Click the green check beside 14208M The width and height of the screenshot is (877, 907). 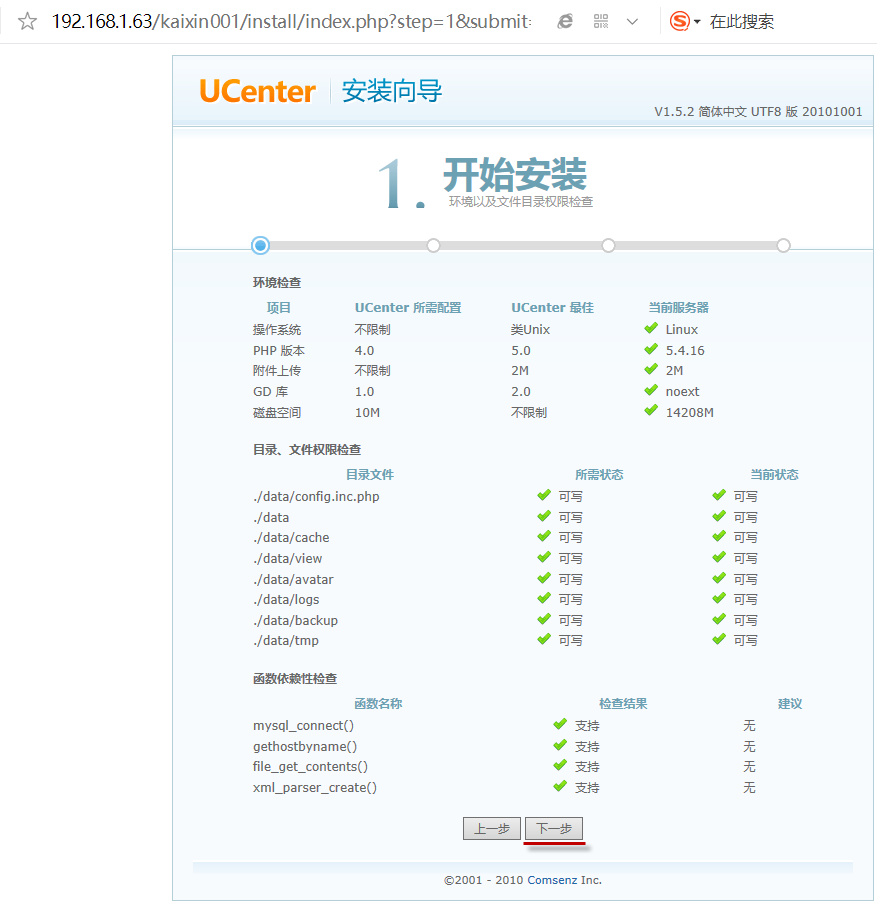651,411
